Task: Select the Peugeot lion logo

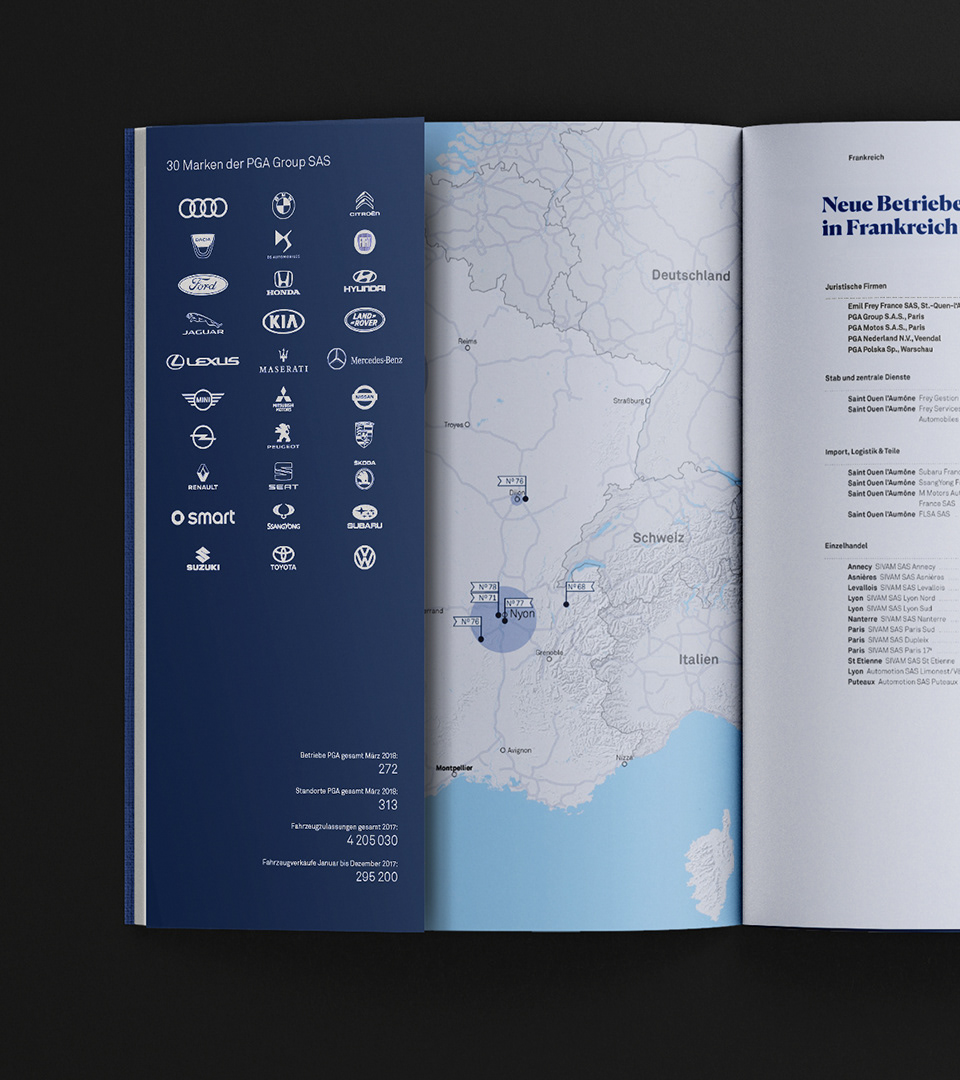Action: [283, 436]
